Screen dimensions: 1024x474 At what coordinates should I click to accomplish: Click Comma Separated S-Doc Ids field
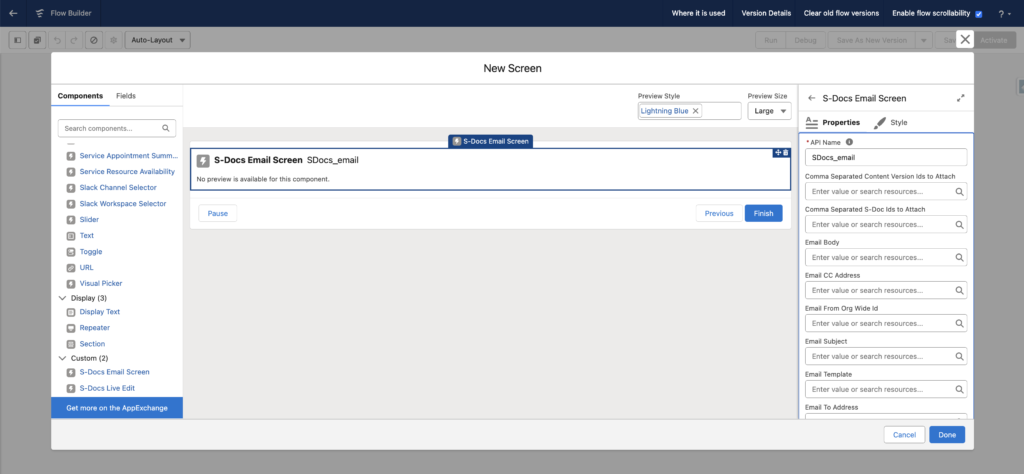[886, 224]
